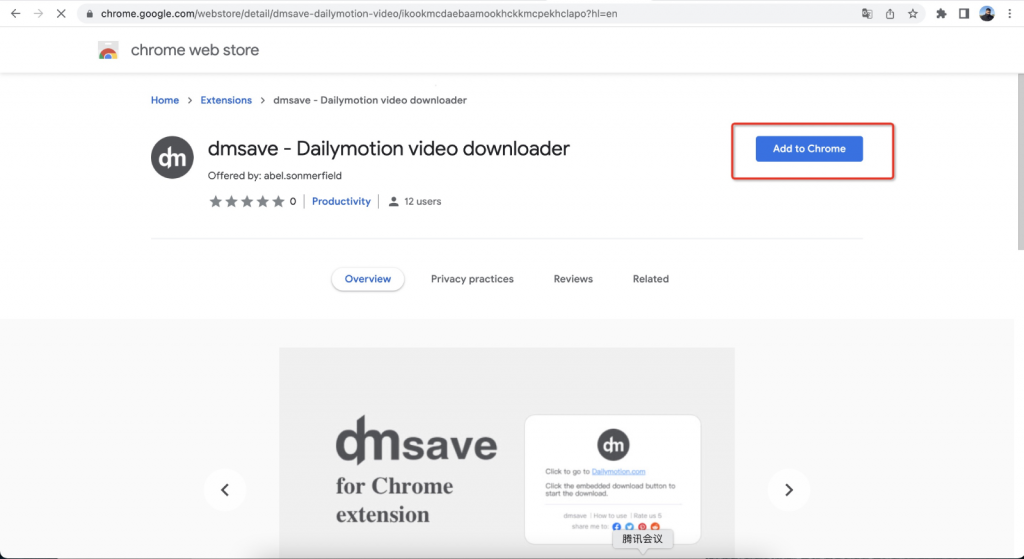Open Chrome three-dot menu
This screenshot has width=1024, height=559.
point(1010,14)
